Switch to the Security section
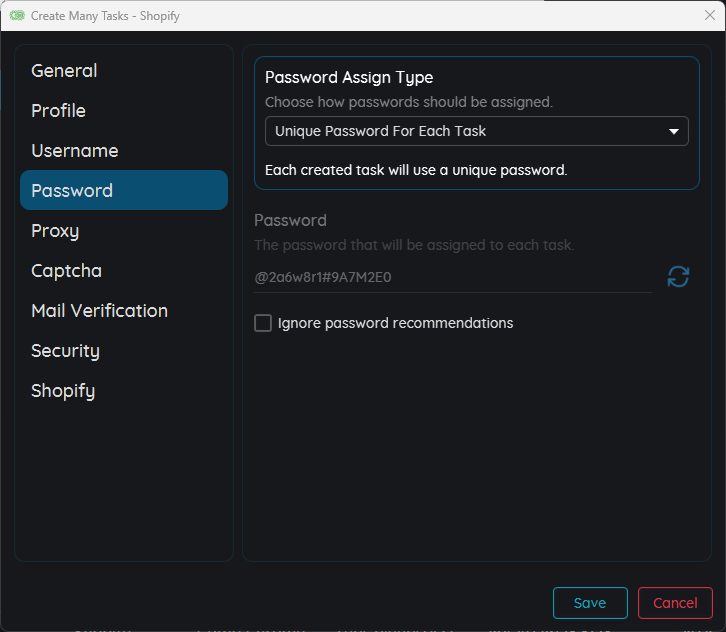726x632 pixels. (65, 351)
